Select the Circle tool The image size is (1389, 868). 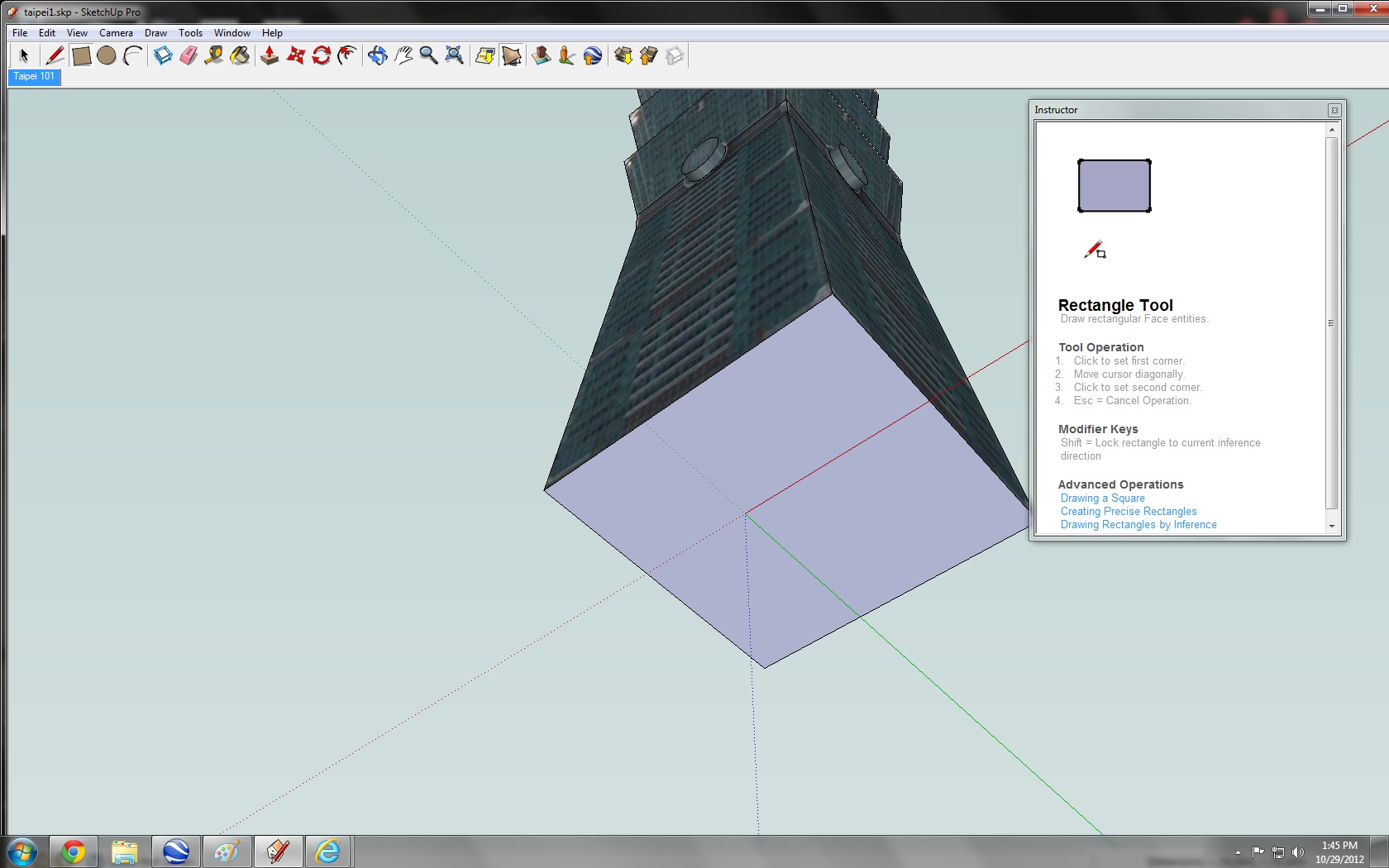107,55
